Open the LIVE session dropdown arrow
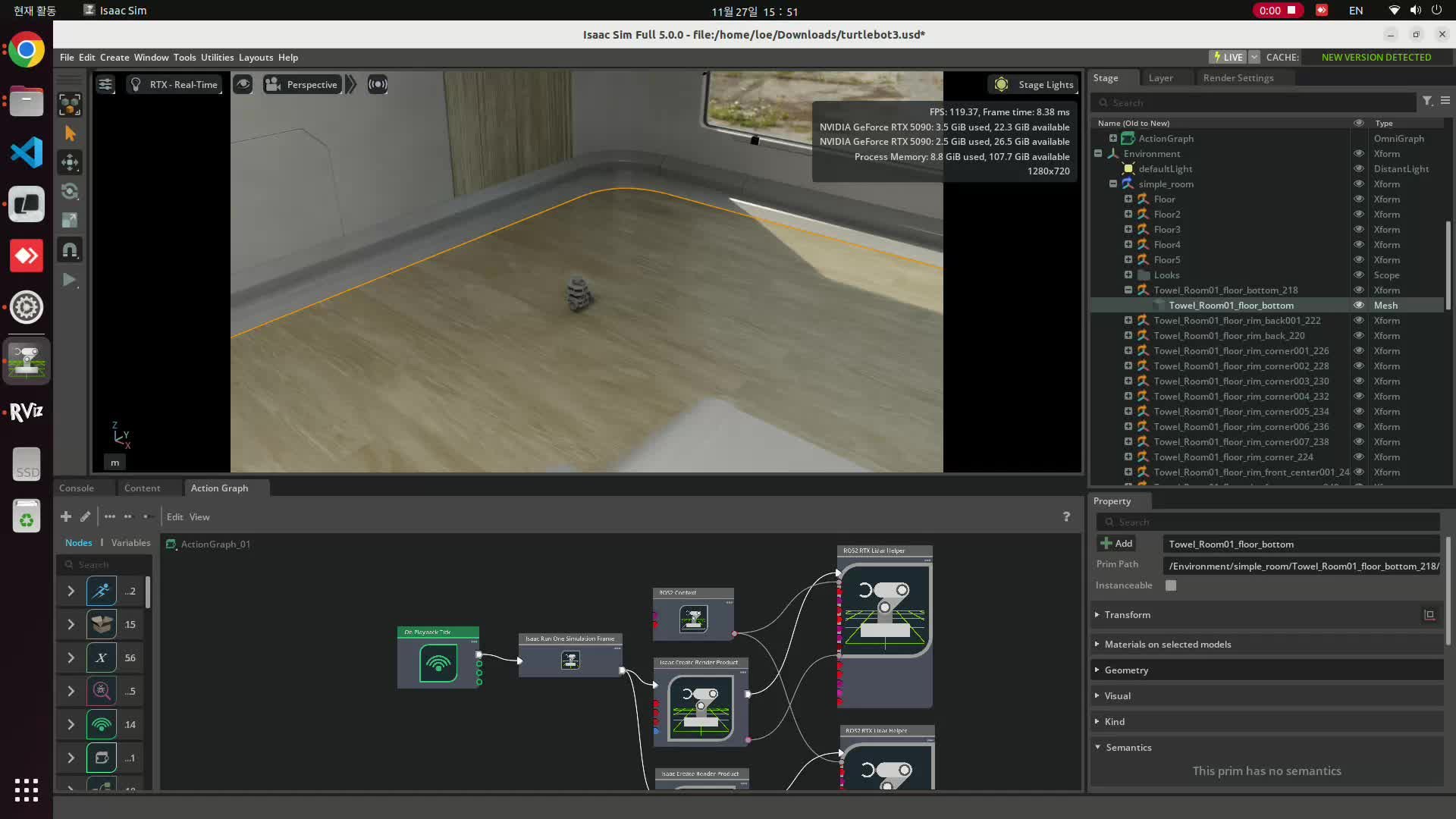 click(x=1254, y=57)
